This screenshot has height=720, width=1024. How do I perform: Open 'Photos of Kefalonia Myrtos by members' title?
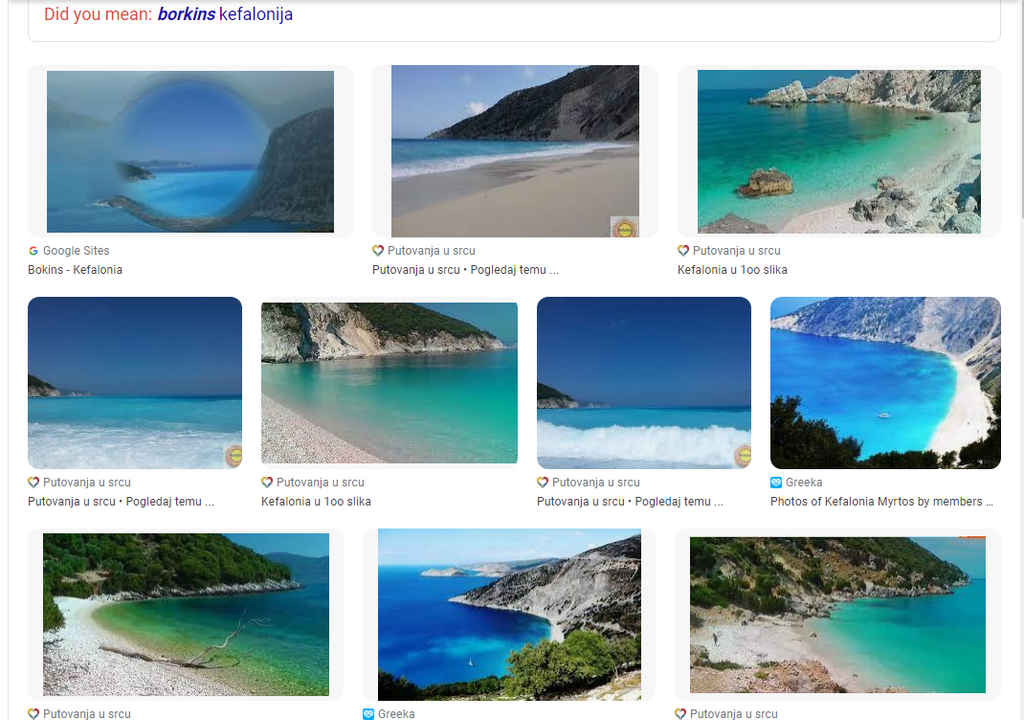pyautogui.click(x=882, y=502)
